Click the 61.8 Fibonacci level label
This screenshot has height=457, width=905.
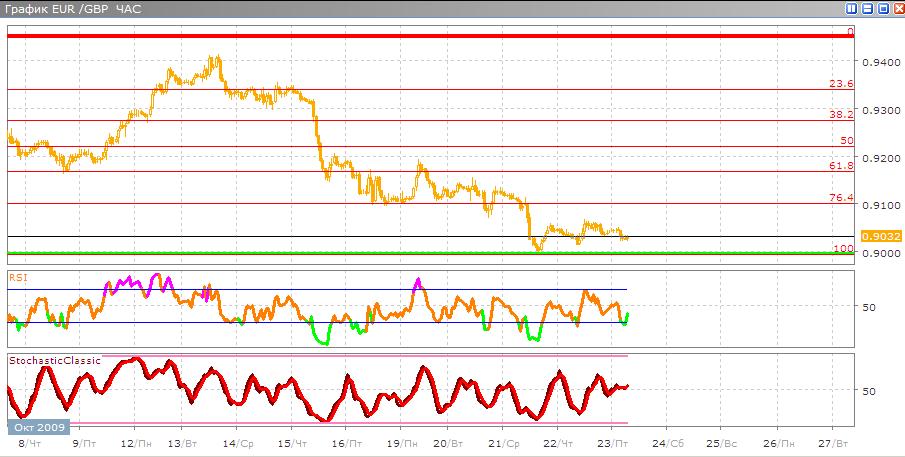(x=842, y=166)
